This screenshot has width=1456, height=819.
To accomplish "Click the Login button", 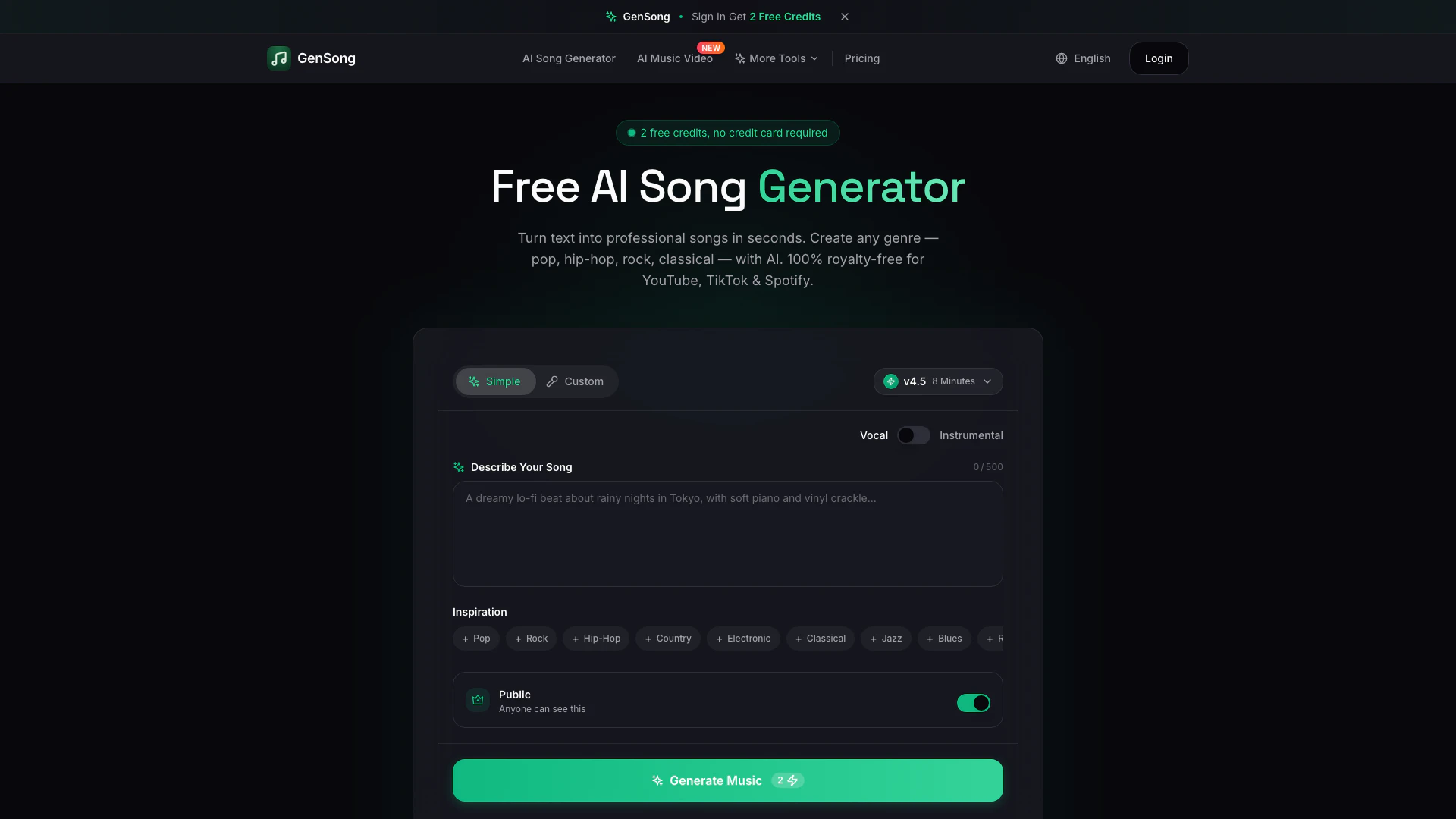I will pos(1159,58).
